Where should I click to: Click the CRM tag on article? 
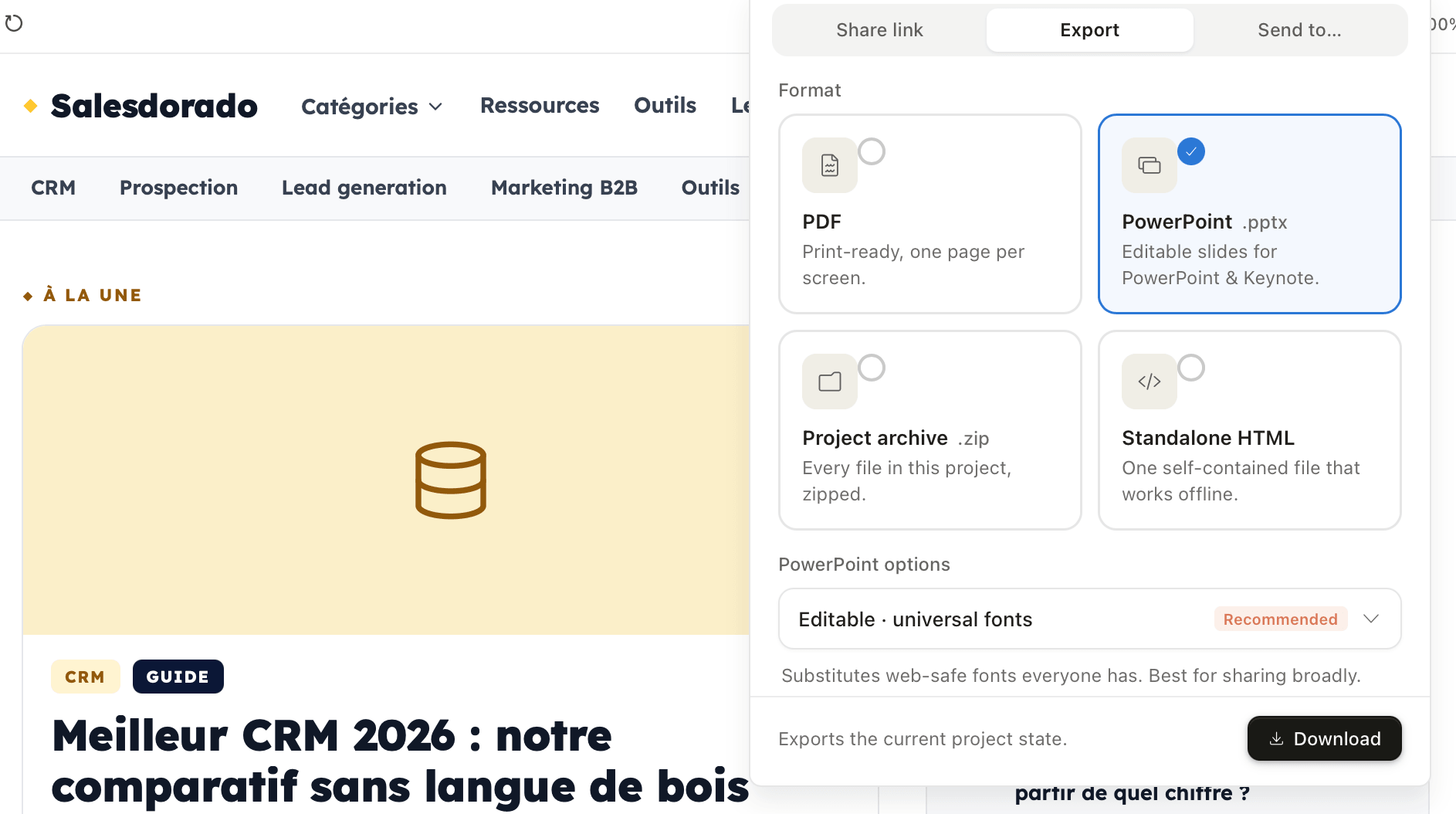point(85,677)
